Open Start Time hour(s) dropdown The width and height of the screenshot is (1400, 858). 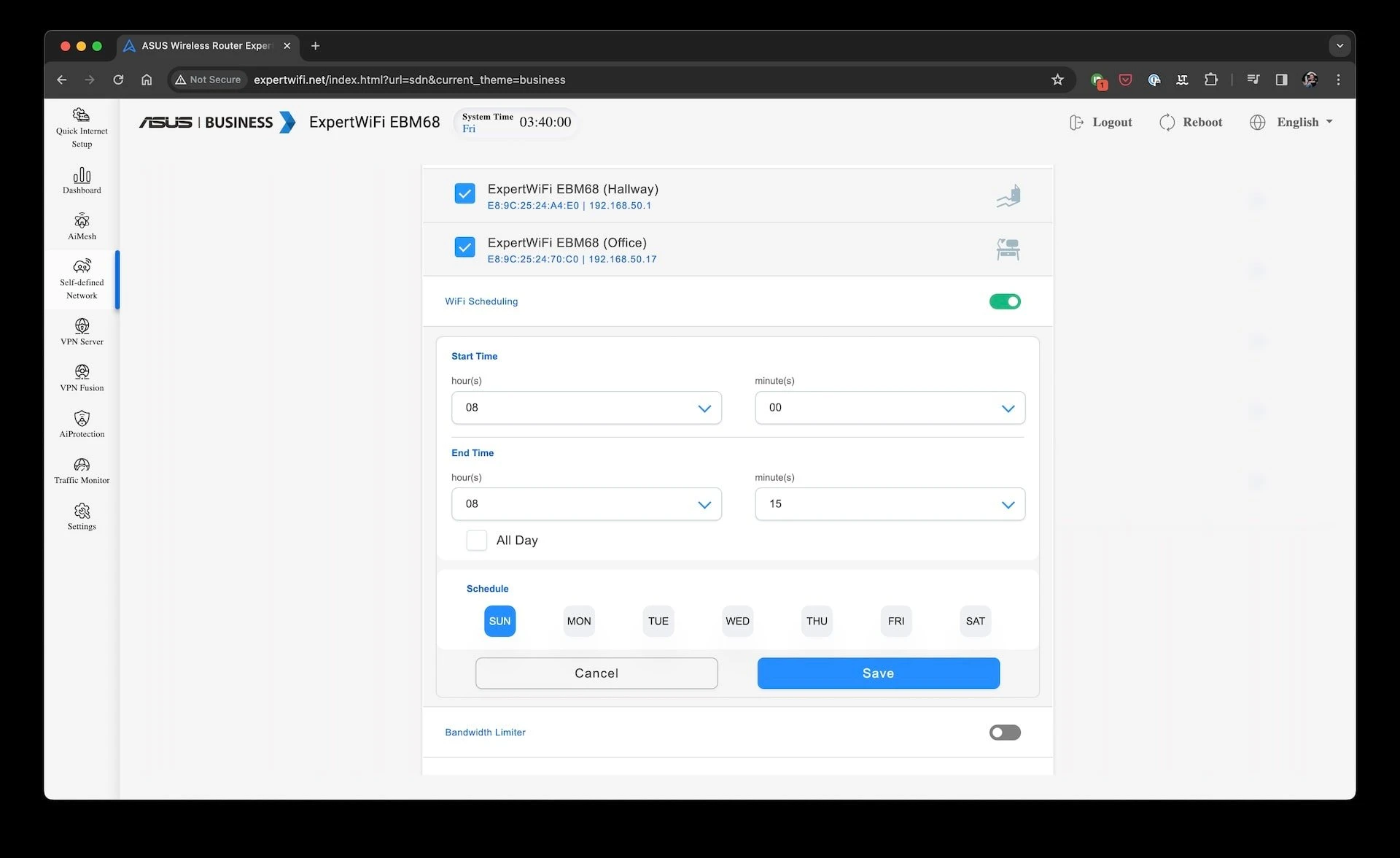click(x=586, y=408)
